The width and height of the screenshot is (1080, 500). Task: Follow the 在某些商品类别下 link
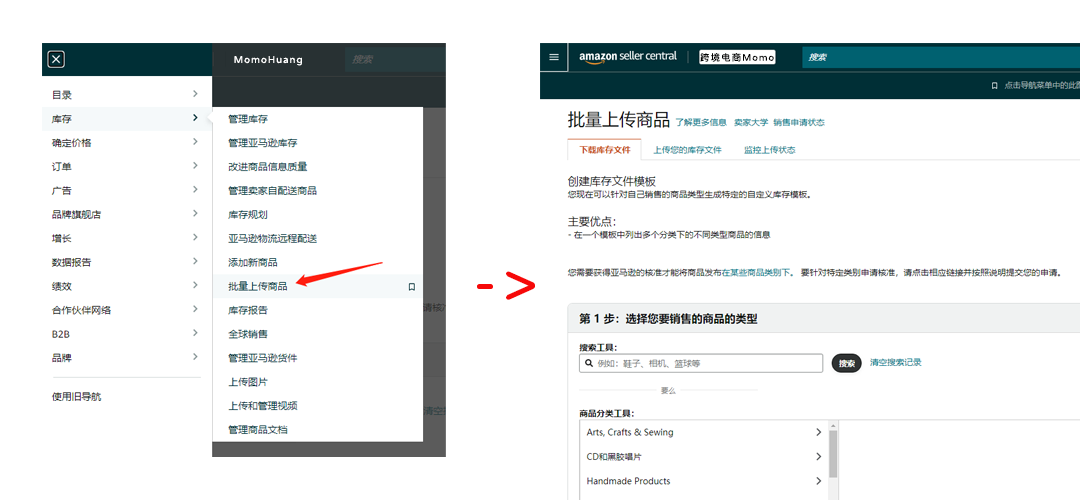point(758,273)
